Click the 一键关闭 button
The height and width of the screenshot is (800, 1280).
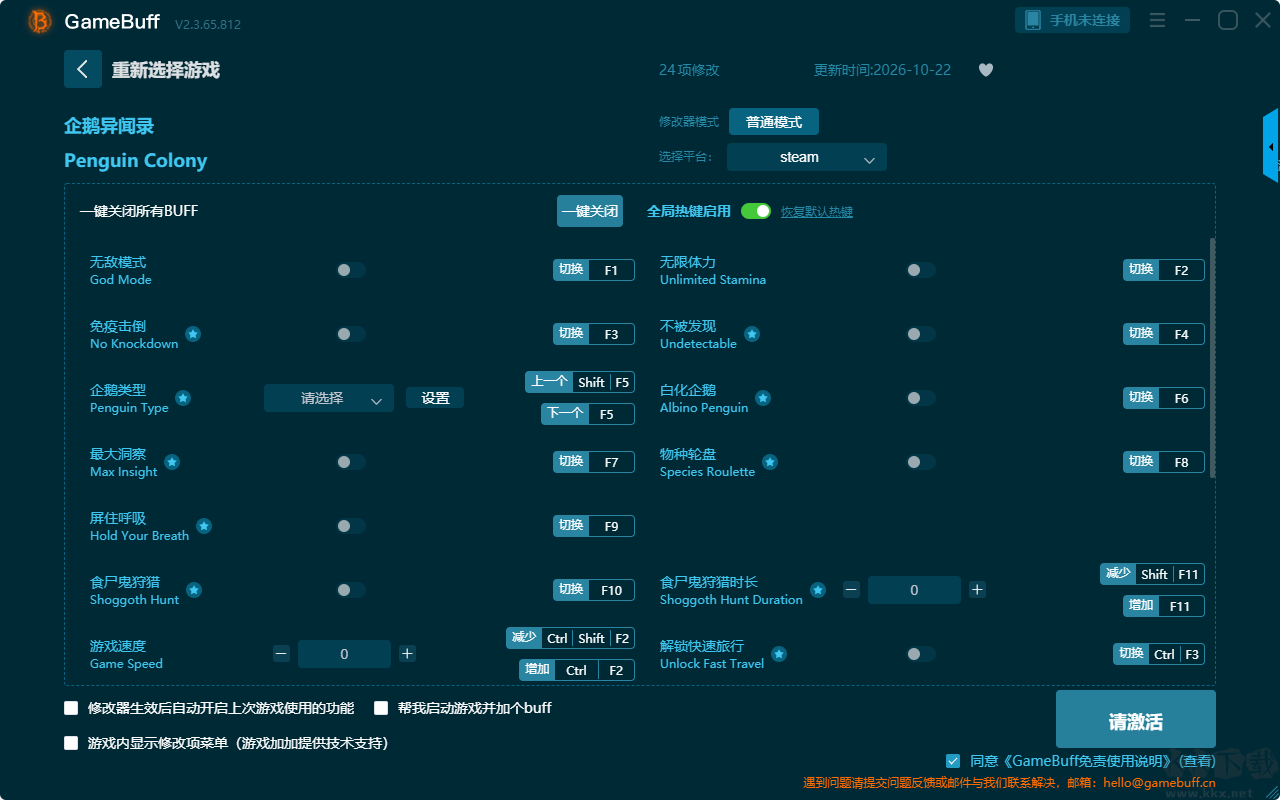point(590,211)
